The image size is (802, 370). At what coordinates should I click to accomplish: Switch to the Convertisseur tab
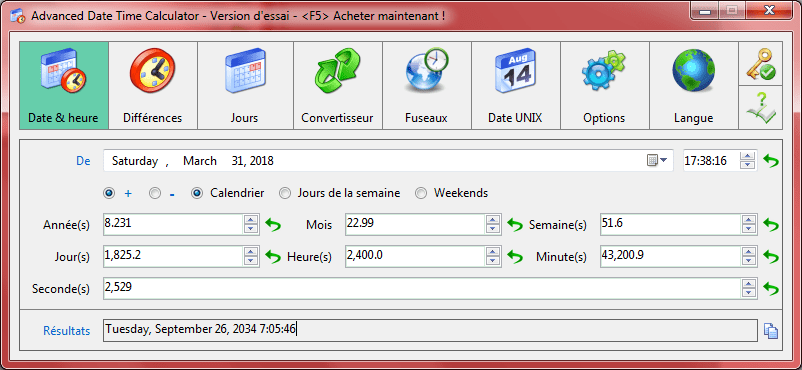[x=338, y=85]
